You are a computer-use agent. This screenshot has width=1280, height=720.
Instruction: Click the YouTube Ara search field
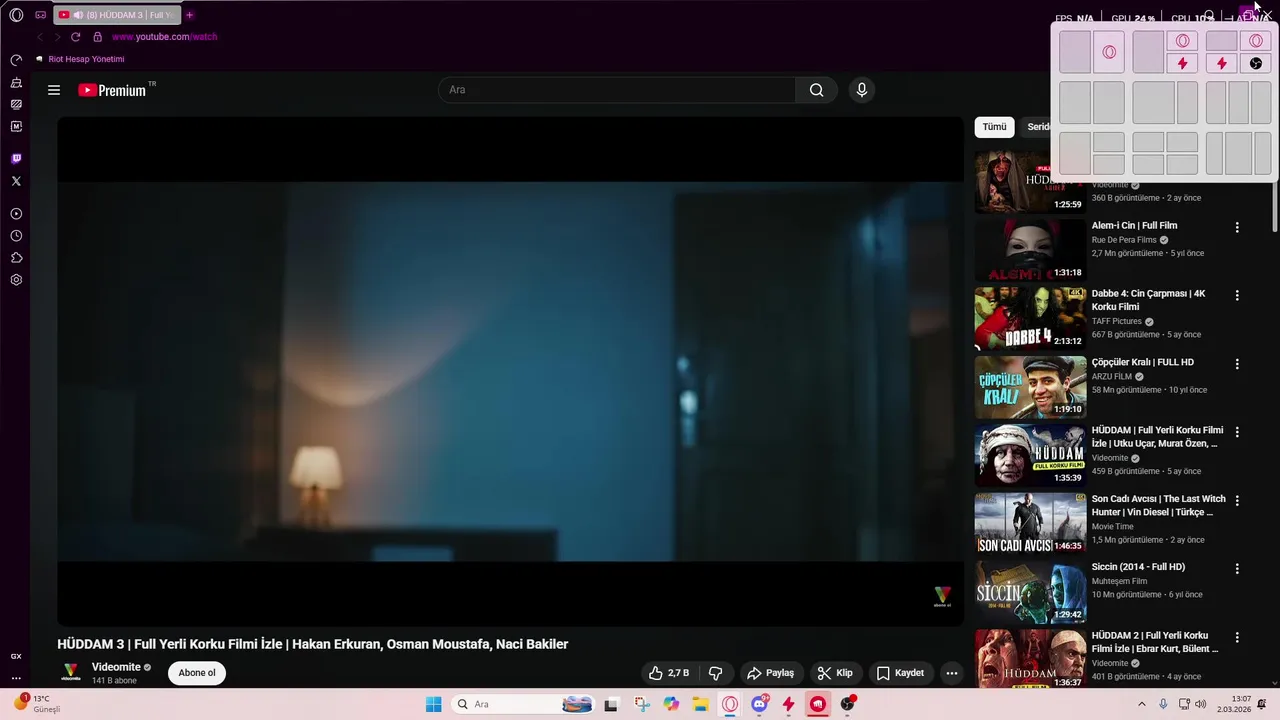(x=617, y=90)
